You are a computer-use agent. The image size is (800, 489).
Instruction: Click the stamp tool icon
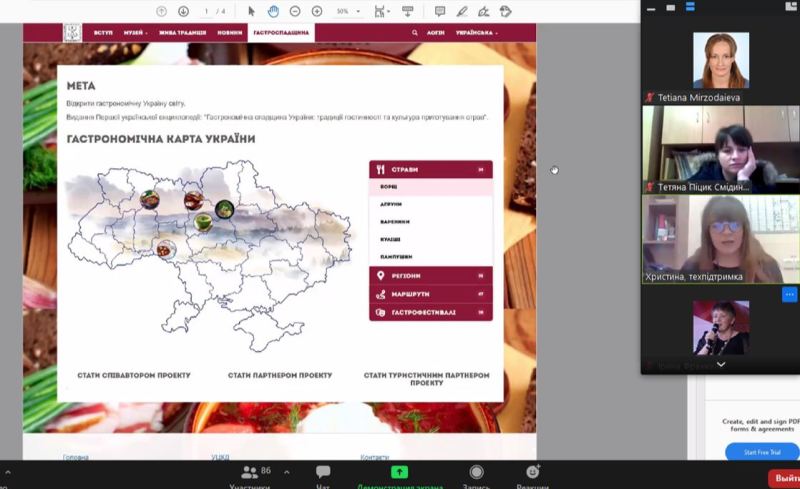[506, 11]
